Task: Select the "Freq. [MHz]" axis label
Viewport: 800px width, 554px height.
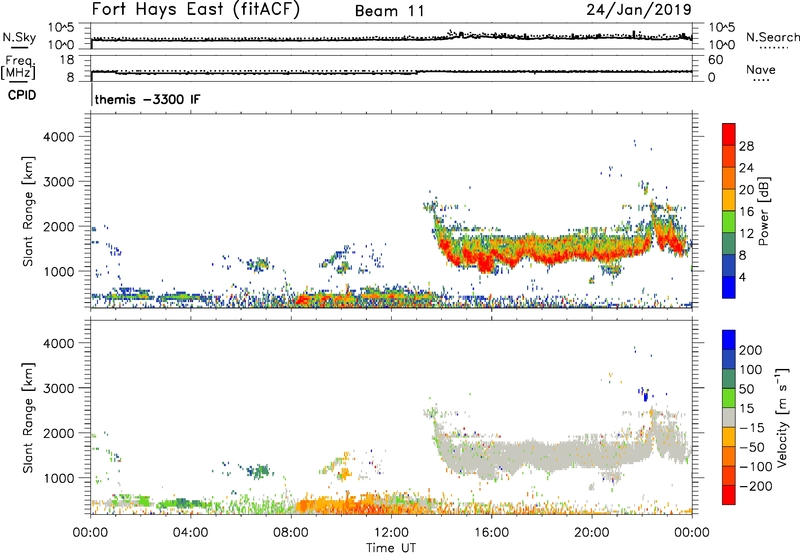Action: point(18,68)
